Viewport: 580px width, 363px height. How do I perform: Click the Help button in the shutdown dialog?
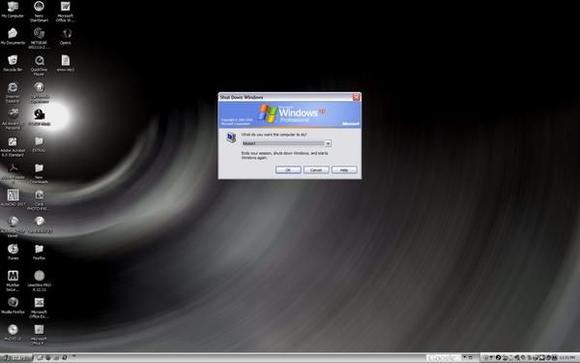344,170
